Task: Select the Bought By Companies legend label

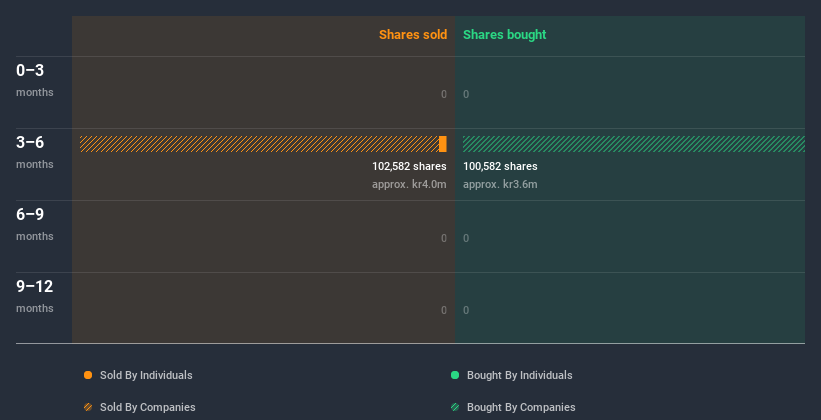Action: pyautogui.click(x=521, y=407)
